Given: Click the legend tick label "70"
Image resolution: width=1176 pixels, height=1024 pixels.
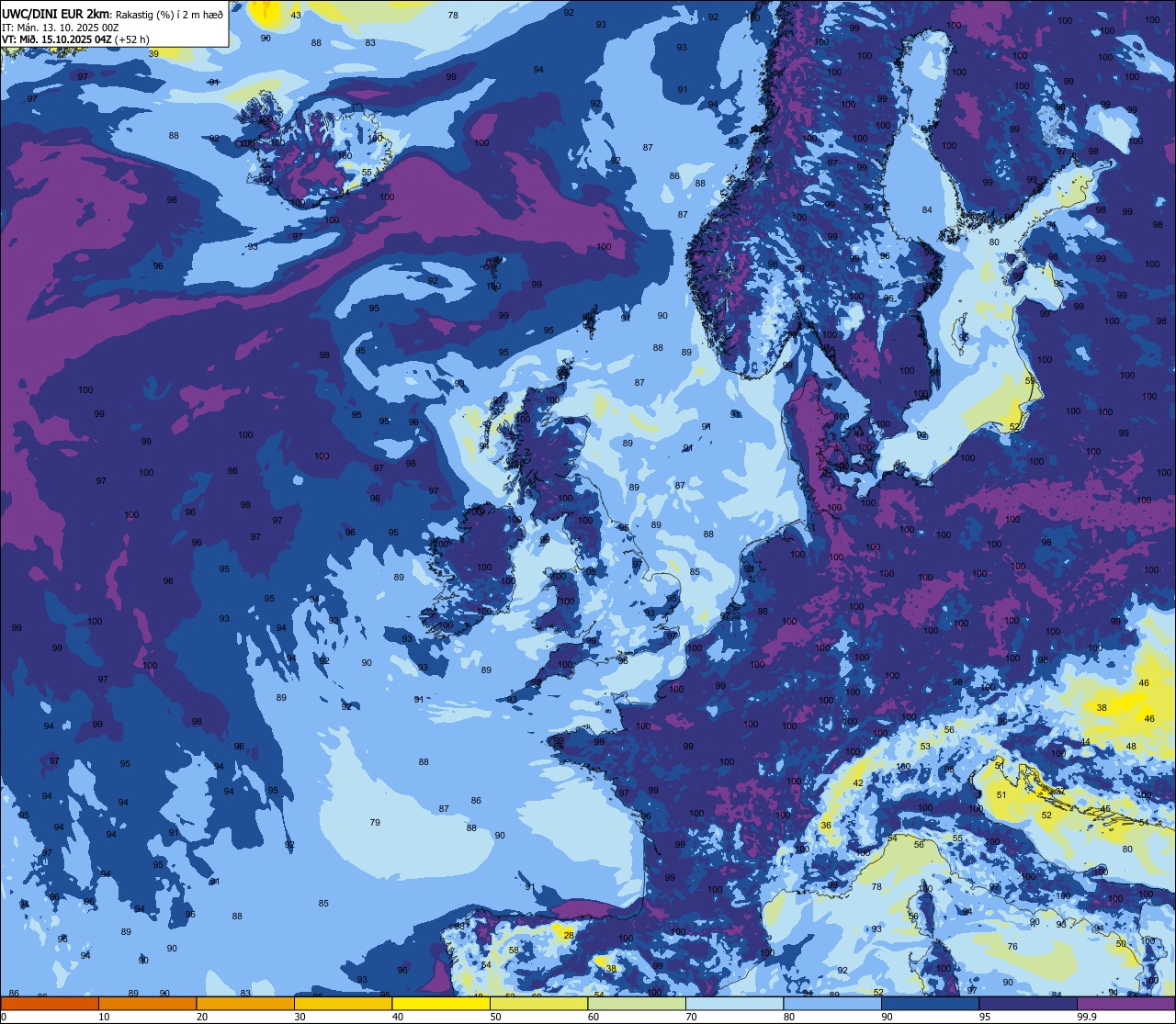Looking at the screenshot, I should pyautogui.click(x=691, y=1018).
